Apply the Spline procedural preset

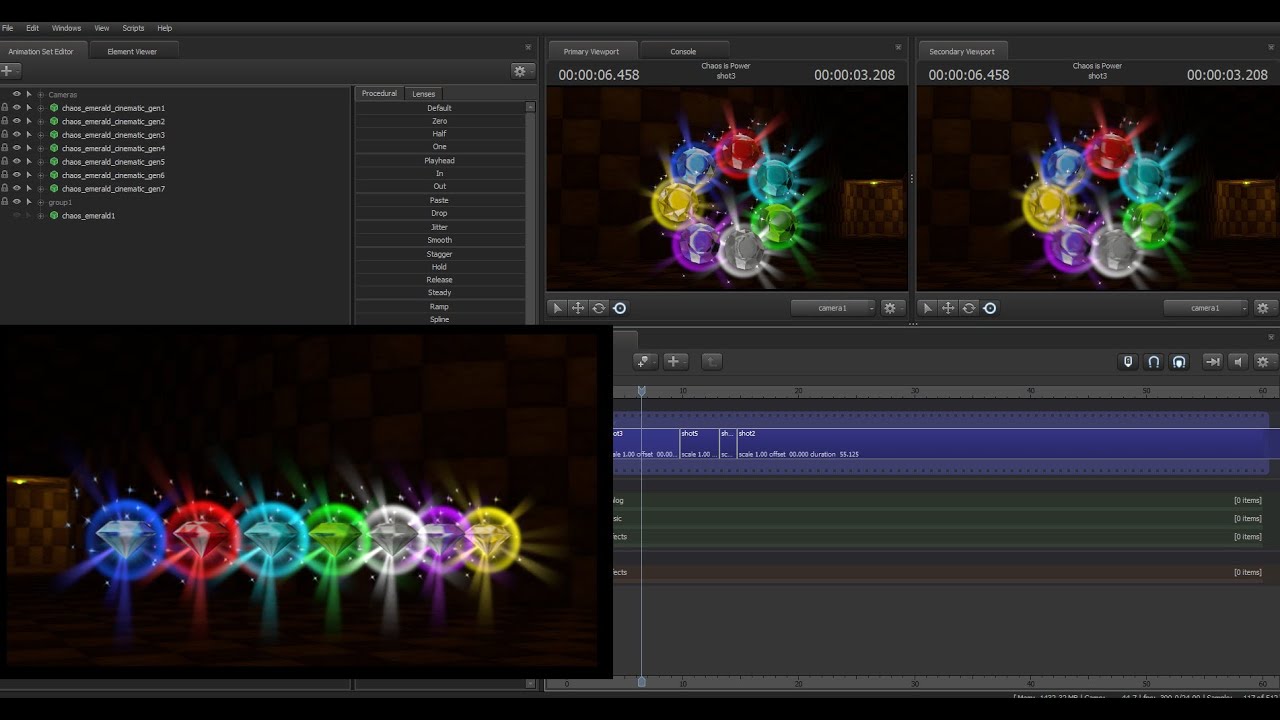click(x=439, y=319)
